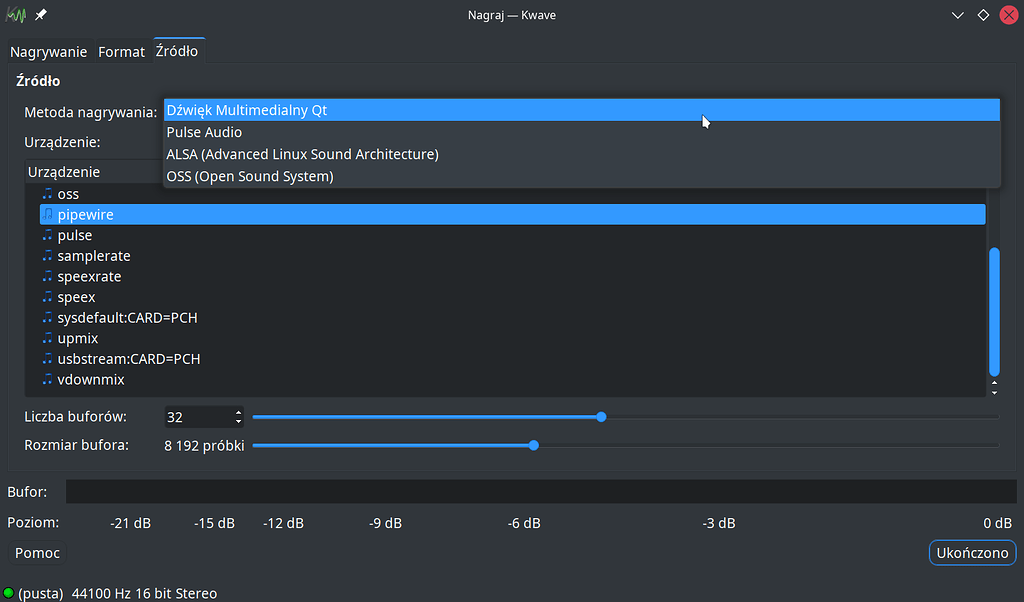1024x602 pixels.
Task: Select Dźwięk Multimedialny Qt recording method
Action: [247, 110]
